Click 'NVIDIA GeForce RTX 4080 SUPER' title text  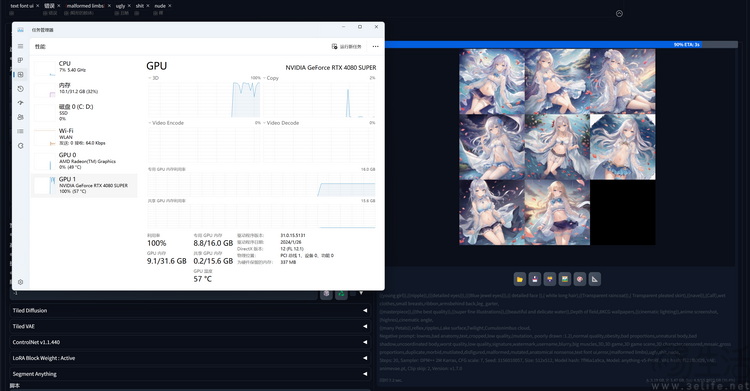pos(331,67)
